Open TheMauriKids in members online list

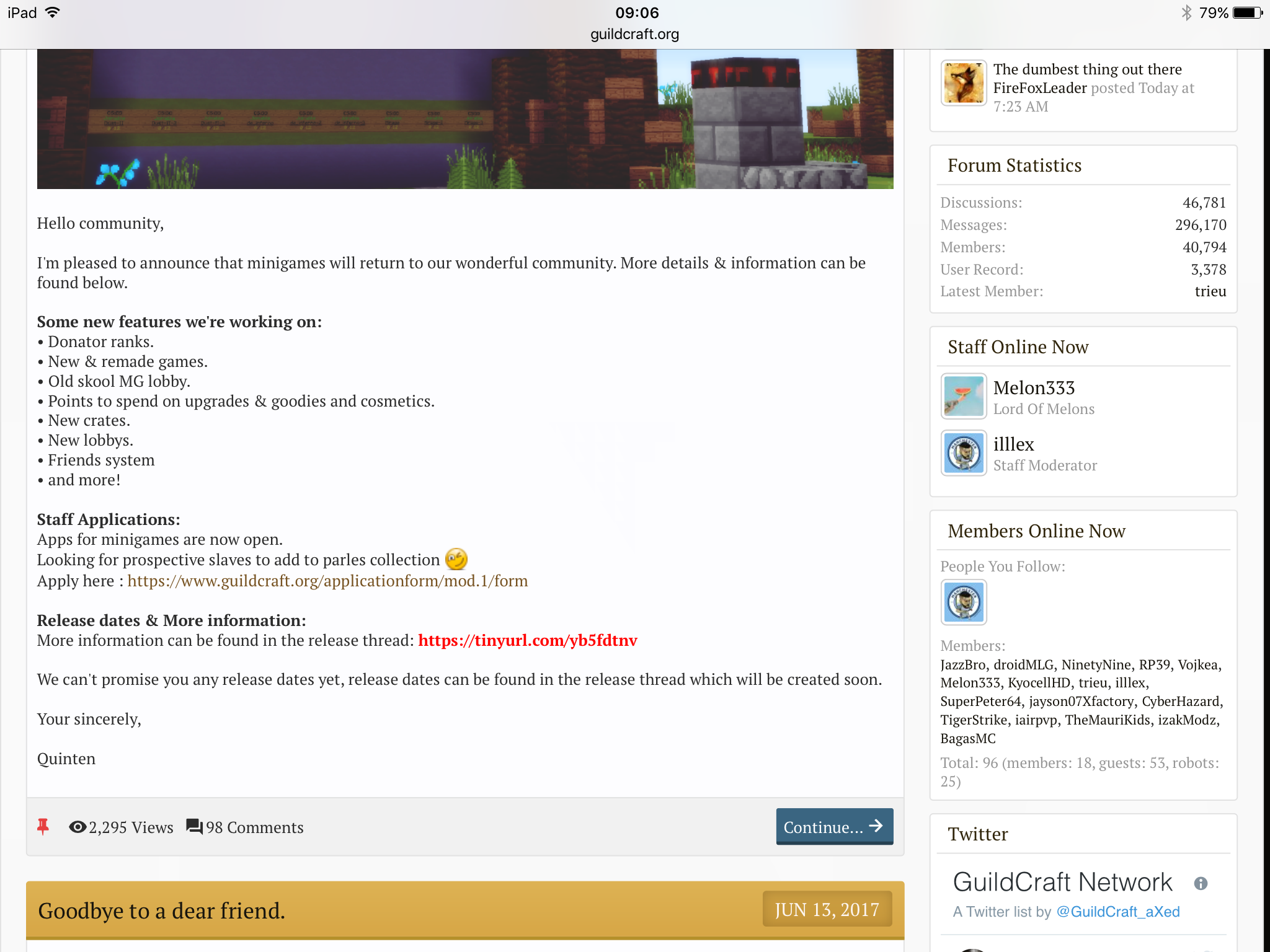[x=1108, y=720]
